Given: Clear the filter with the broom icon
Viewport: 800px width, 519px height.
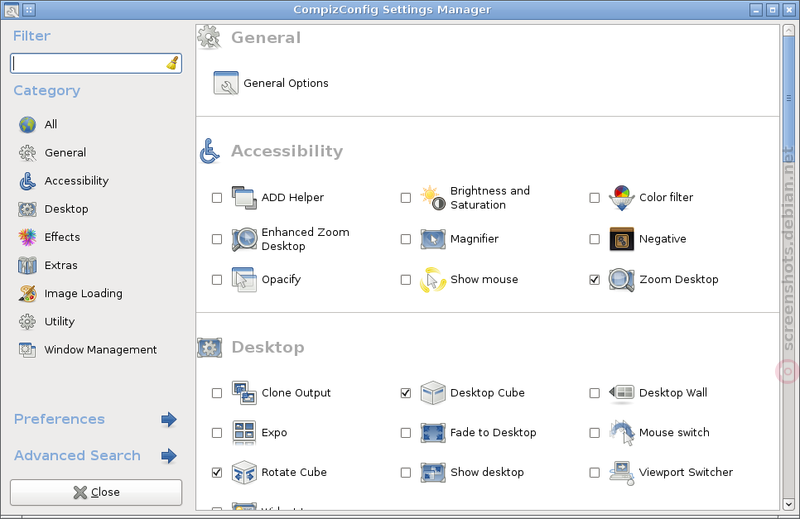Looking at the screenshot, I should pyautogui.click(x=172, y=63).
